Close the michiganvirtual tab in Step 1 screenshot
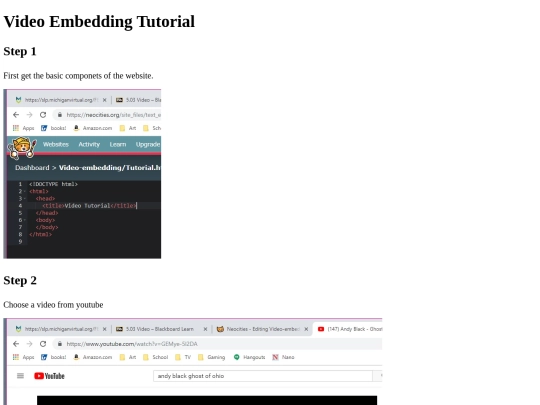This screenshot has height=405, width=540. click(x=104, y=100)
